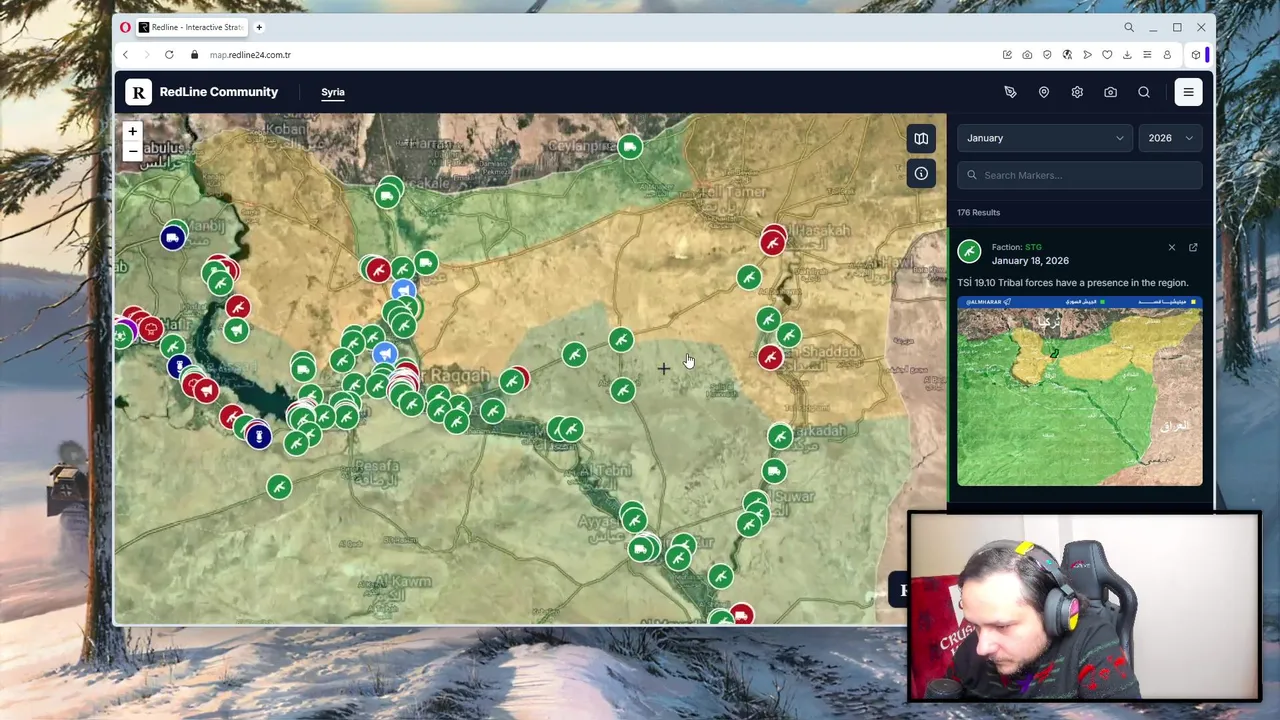This screenshot has height=720, width=1280.
Task: Click green rifle marker above map center crosshair
Action: tap(621, 341)
